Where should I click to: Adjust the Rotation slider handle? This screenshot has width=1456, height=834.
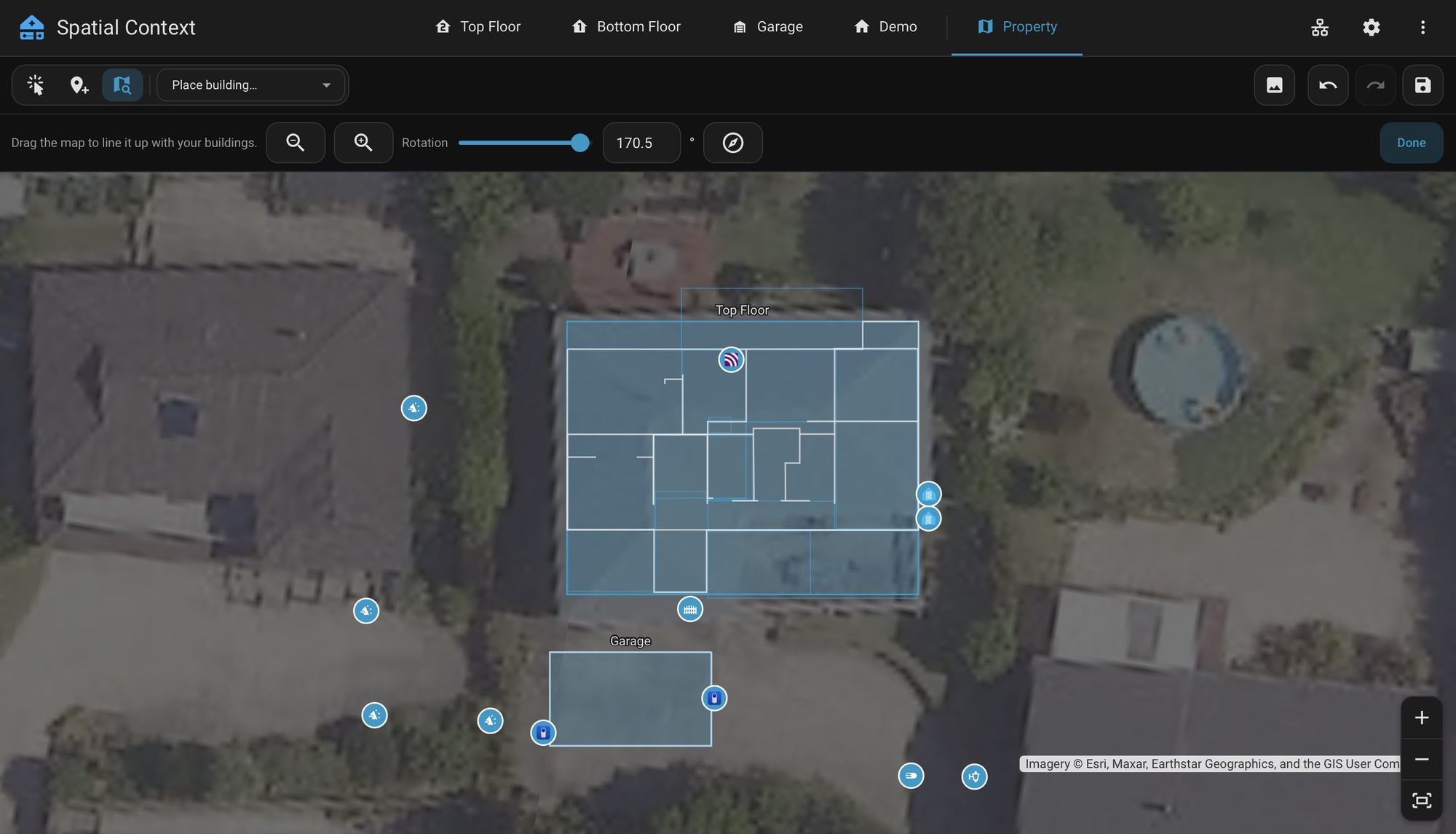point(579,143)
